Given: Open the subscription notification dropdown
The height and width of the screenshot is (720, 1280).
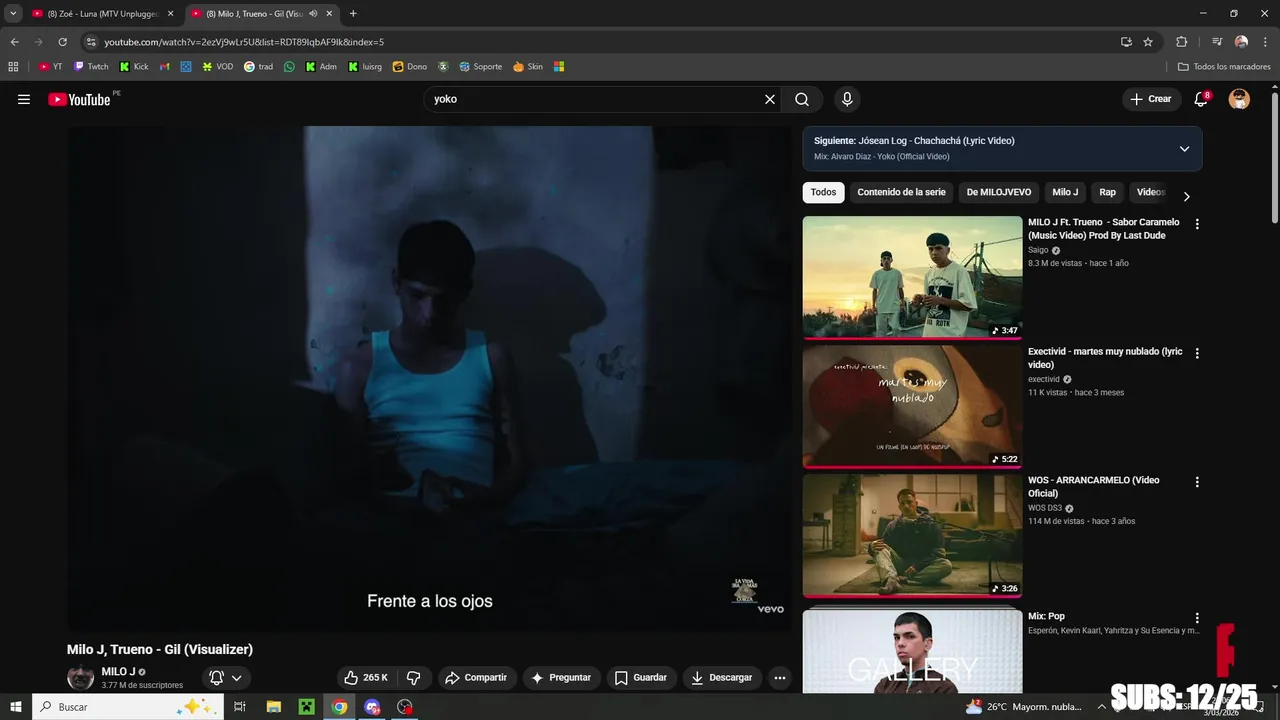Looking at the screenshot, I should coord(225,677).
